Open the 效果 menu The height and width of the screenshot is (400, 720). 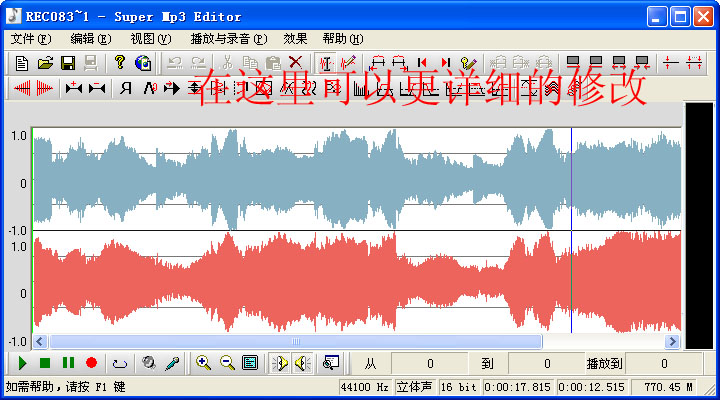[x=295, y=39]
